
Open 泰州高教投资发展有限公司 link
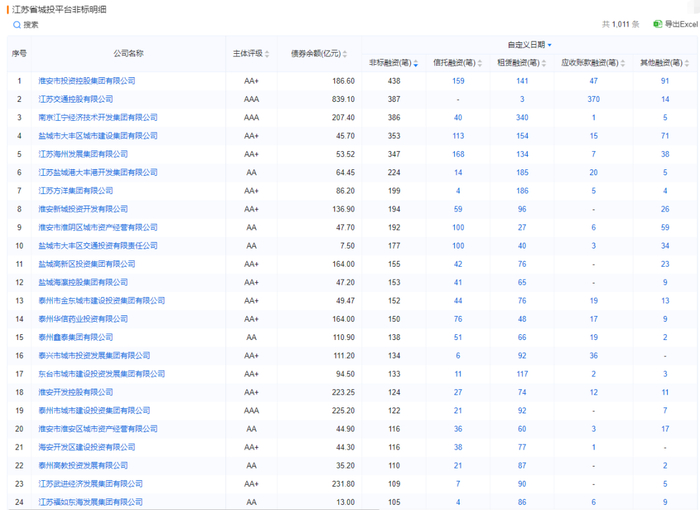coord(83,465)
